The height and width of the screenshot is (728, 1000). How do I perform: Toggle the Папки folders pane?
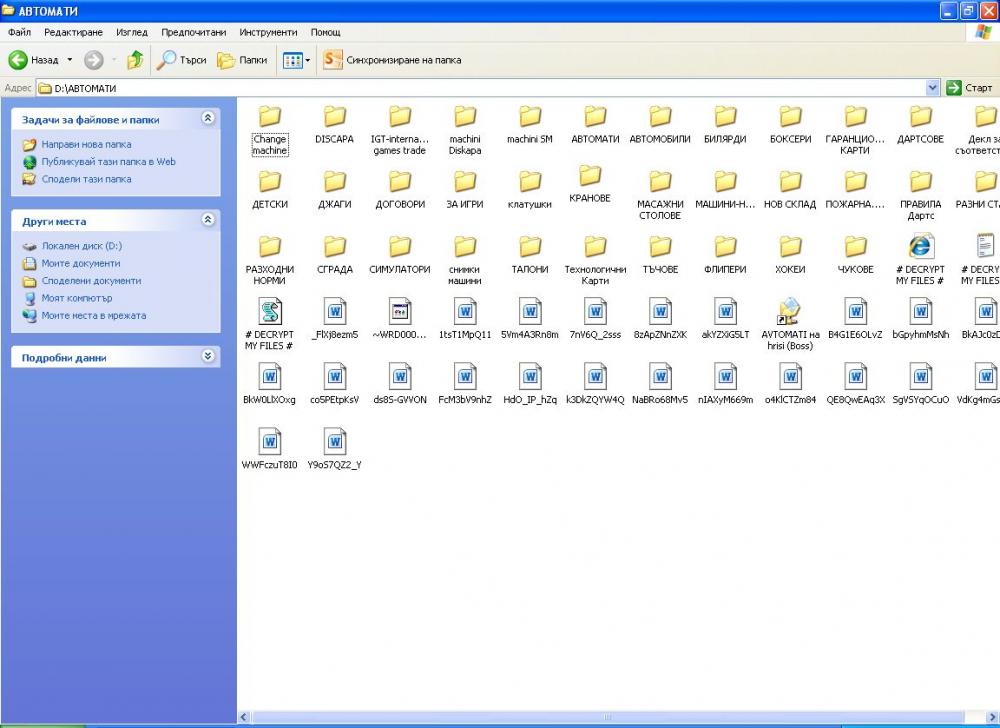click(242, 60)
